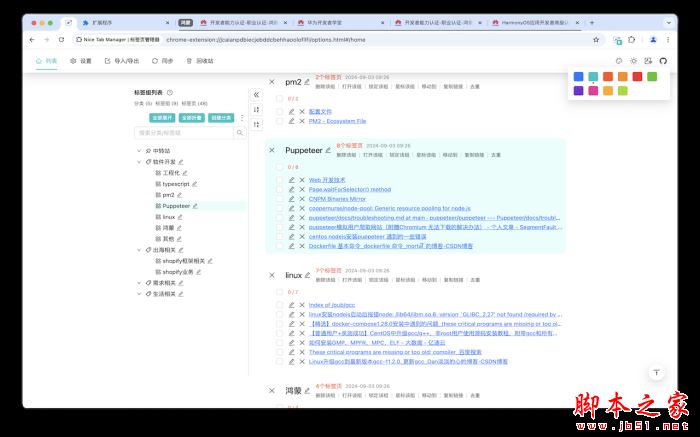
Task: Click the 全部折叠 button
Action: [192, 118]
